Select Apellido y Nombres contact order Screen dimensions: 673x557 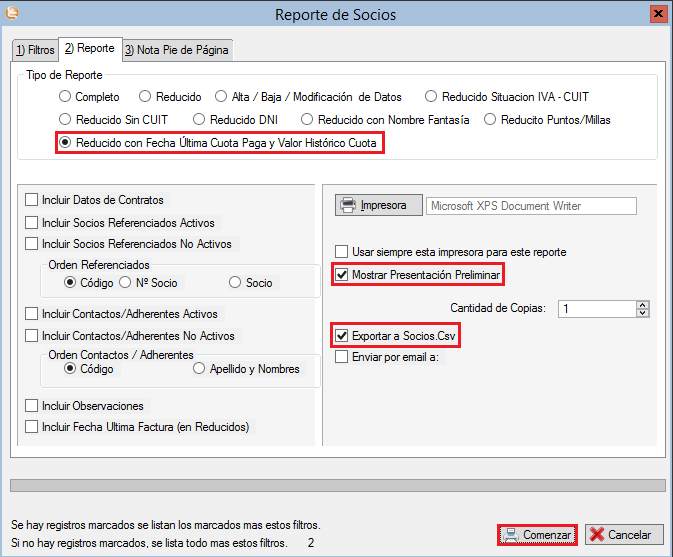click(199, 369)
